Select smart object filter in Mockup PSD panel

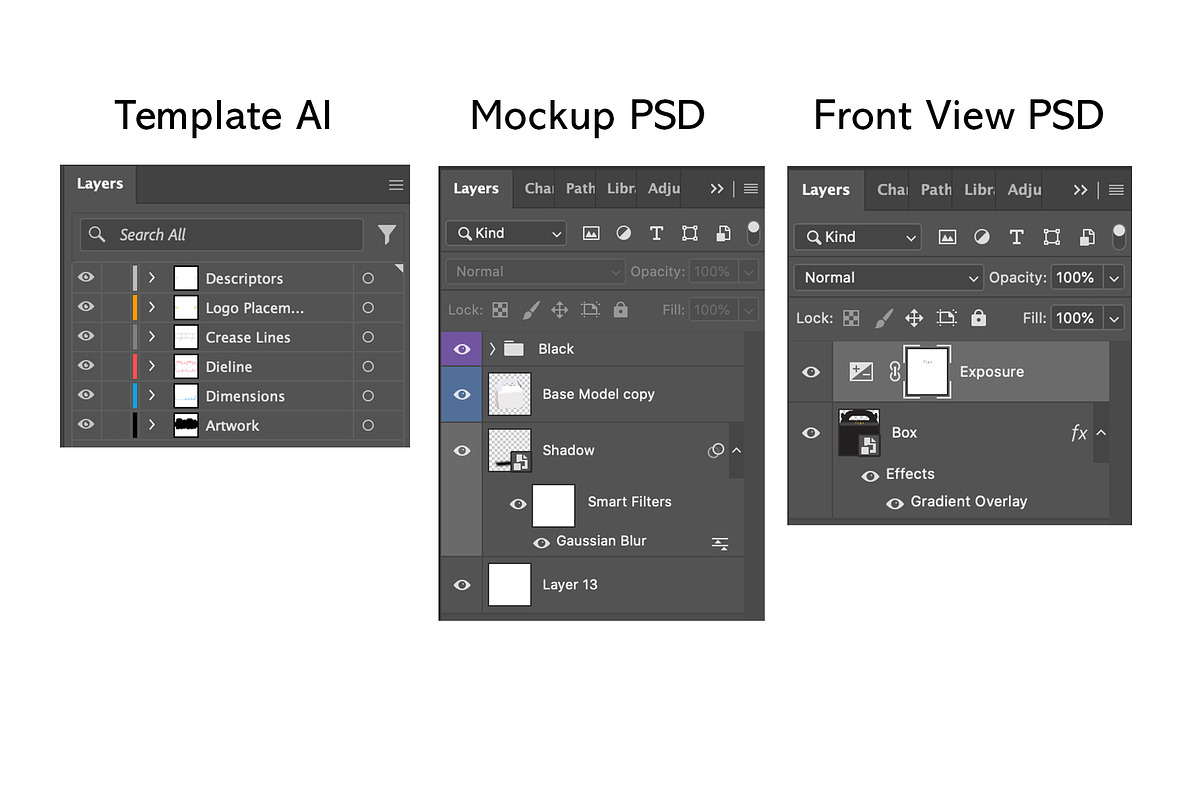tap(723, 233)
